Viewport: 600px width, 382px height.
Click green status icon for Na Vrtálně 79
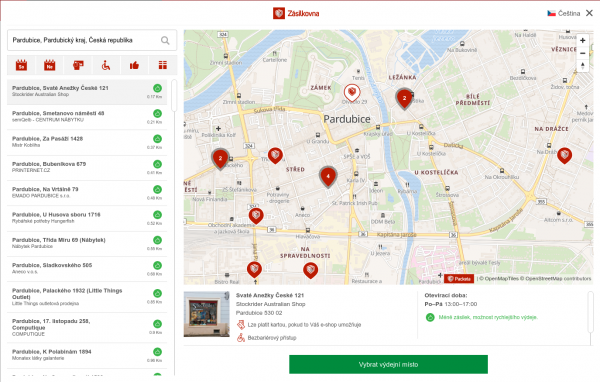157,189
